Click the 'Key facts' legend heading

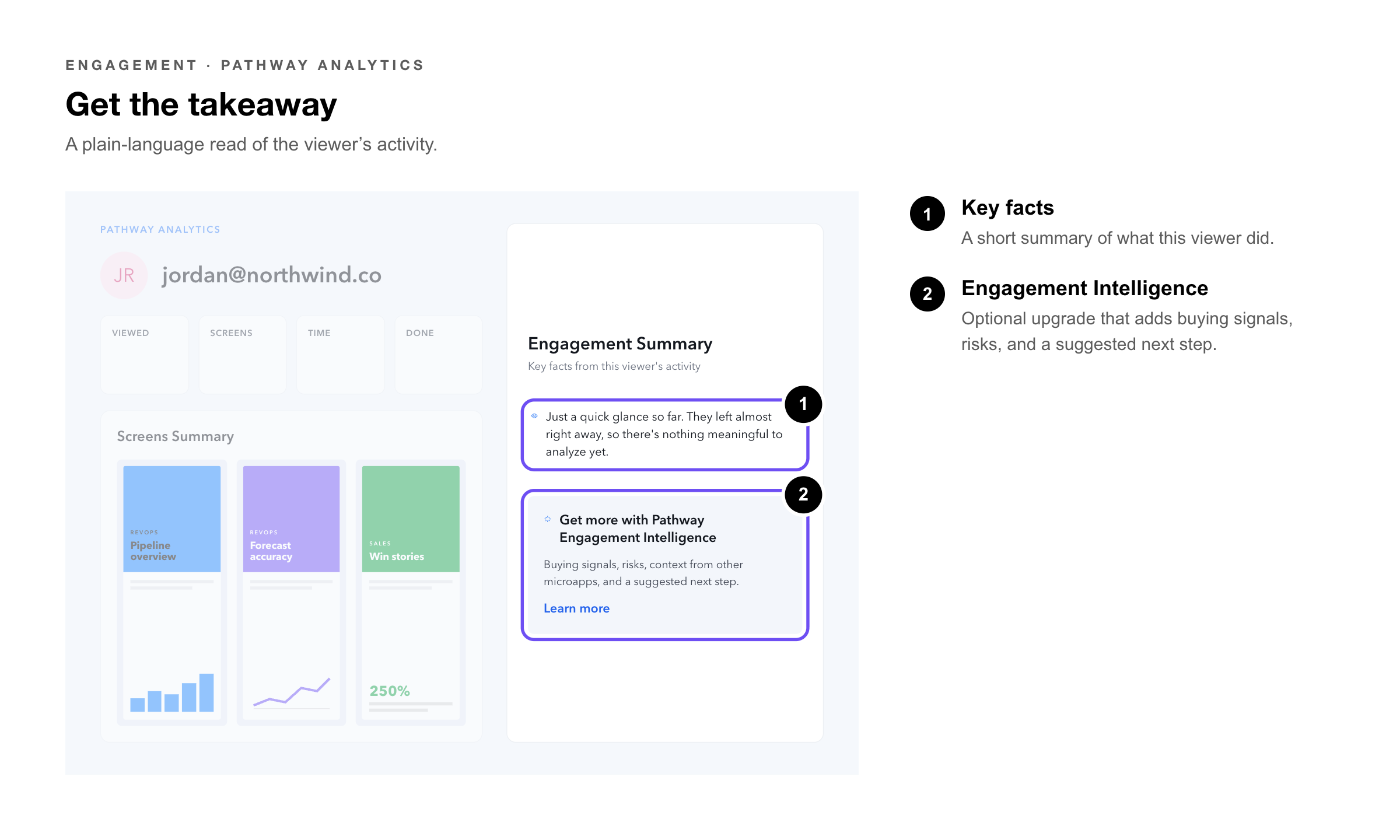(x=1007, y=208)
